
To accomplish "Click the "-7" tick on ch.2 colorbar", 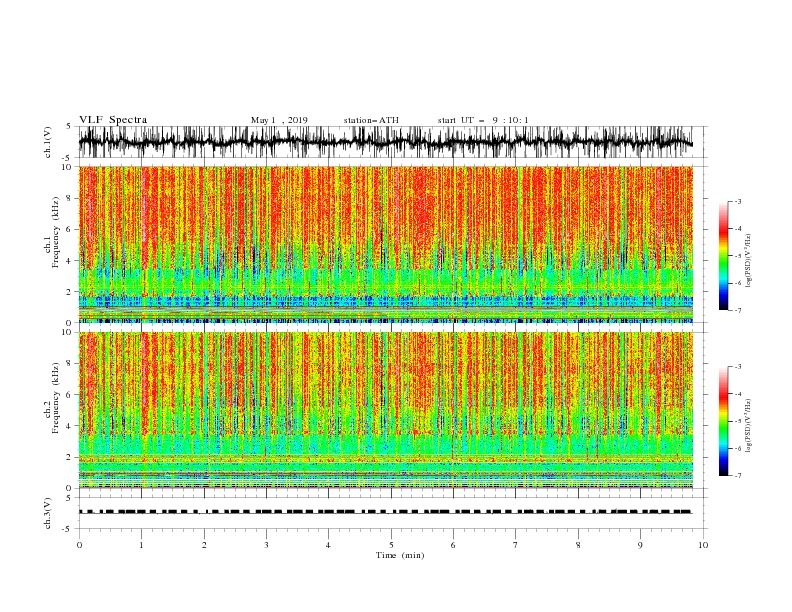I will click(x=738, y=476).
